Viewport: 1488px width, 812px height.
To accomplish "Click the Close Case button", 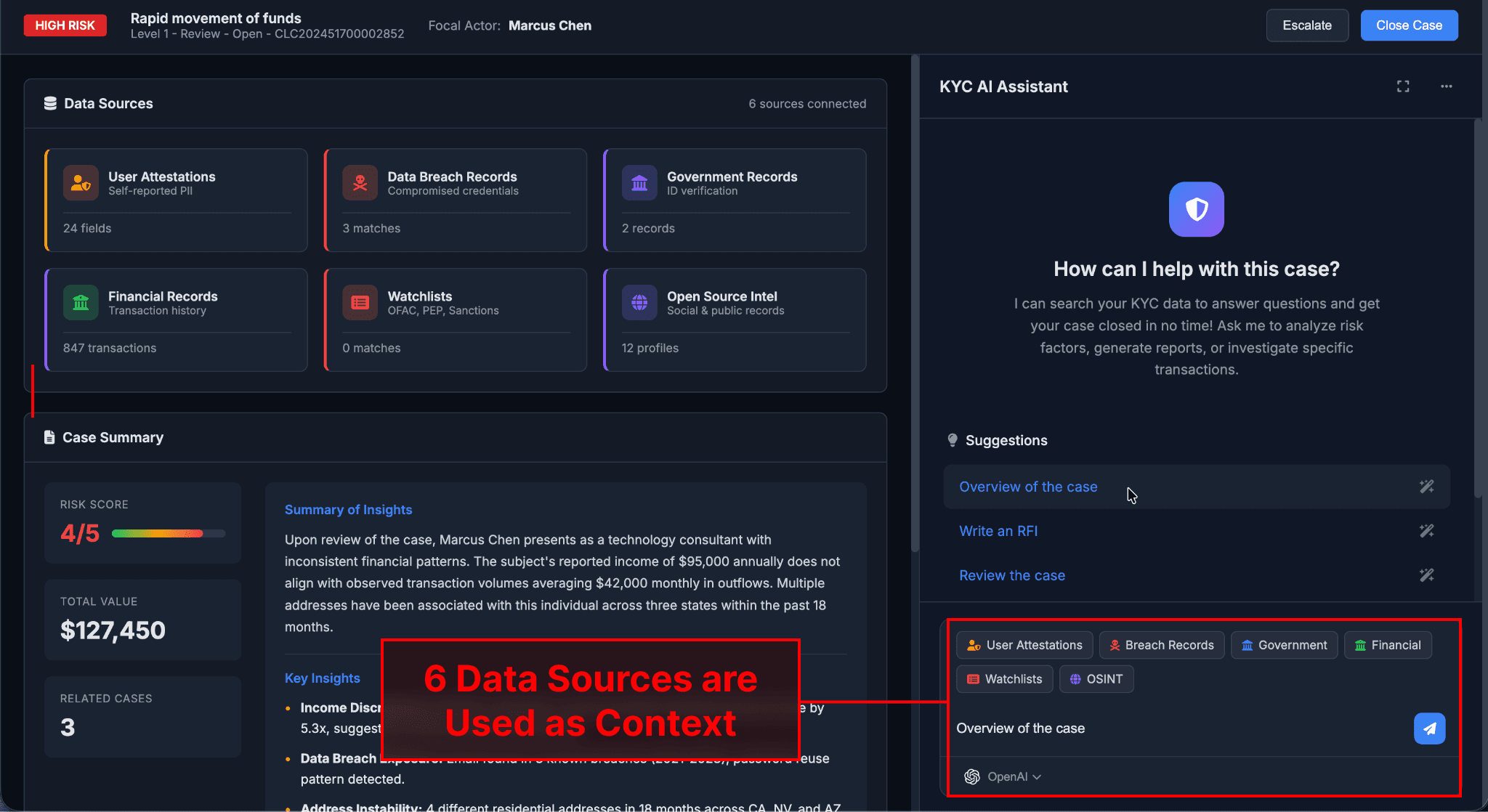I will pos(1408,25).
